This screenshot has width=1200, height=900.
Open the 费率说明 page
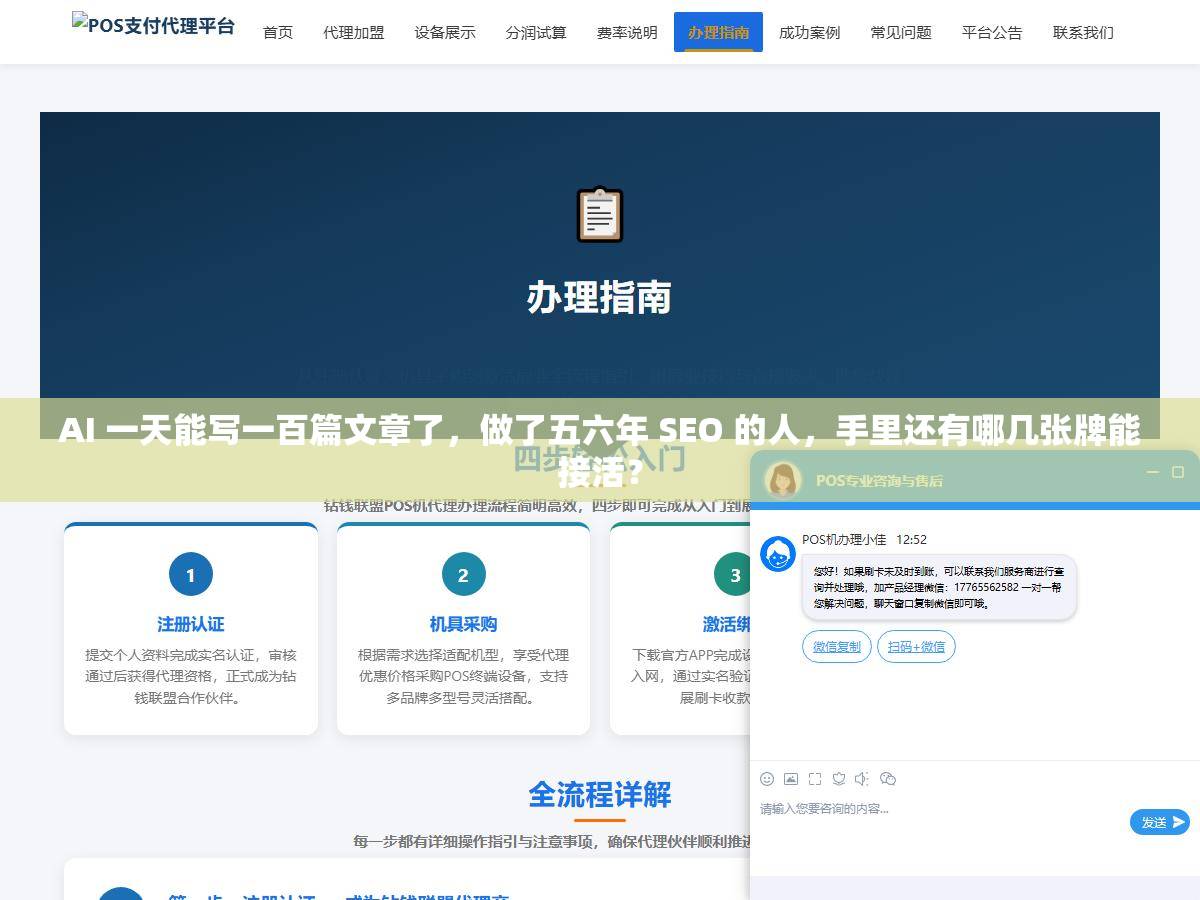click(627, 32)
